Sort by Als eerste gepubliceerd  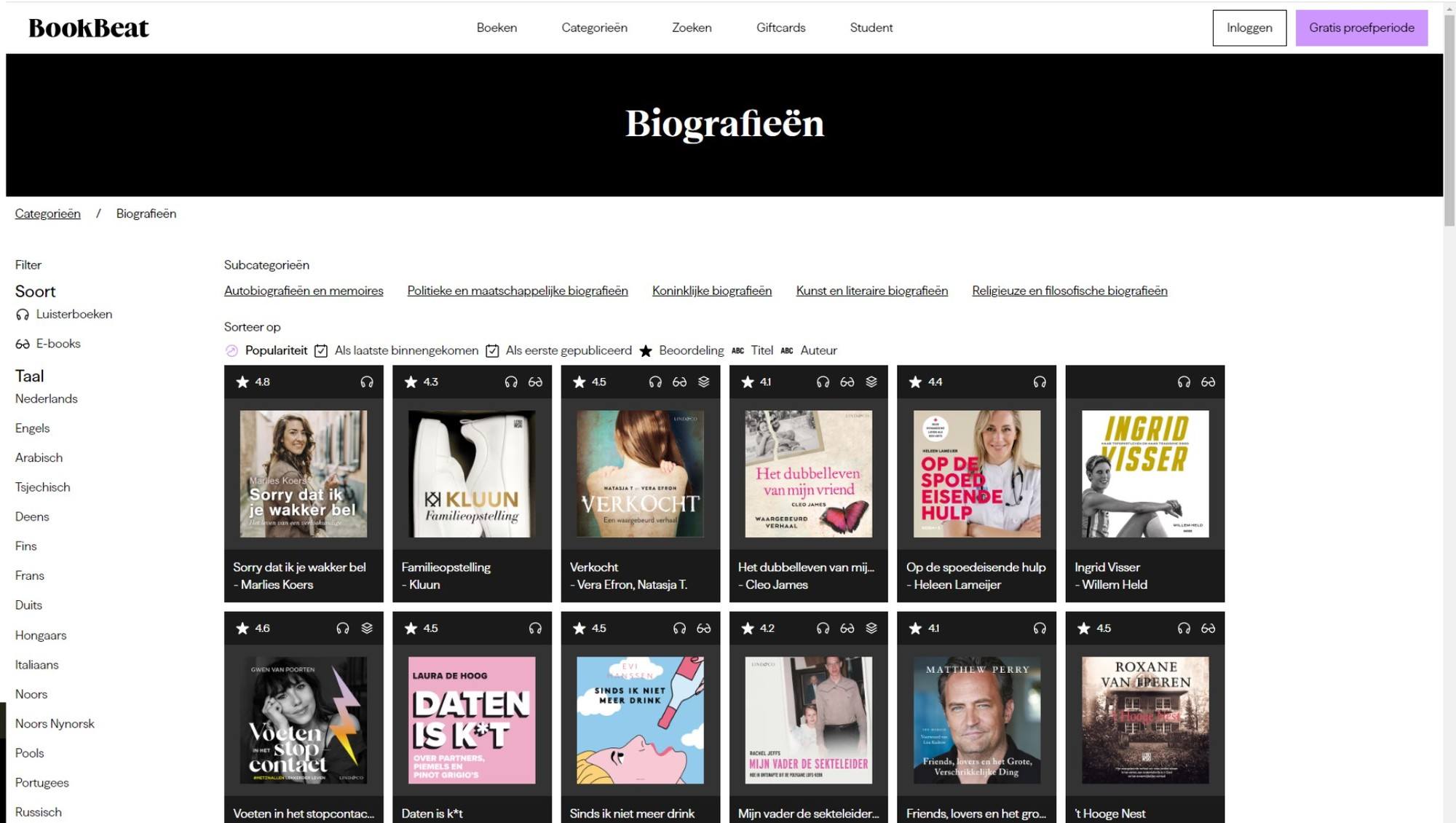pyautogui.click(x=569, y=350)
